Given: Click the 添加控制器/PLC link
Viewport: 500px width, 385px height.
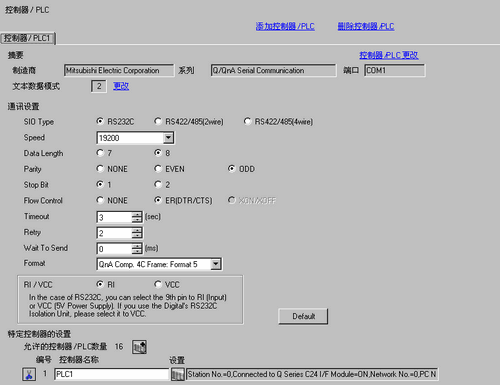Looking at the screenshot, I should (x=285, y=26).
